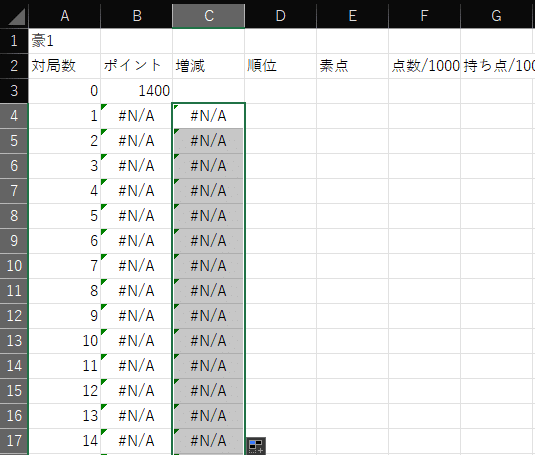Image resolution: width=535 pixels, height=455 pixels.
Task: Select column B header
Action: click(x=136, y=16)
